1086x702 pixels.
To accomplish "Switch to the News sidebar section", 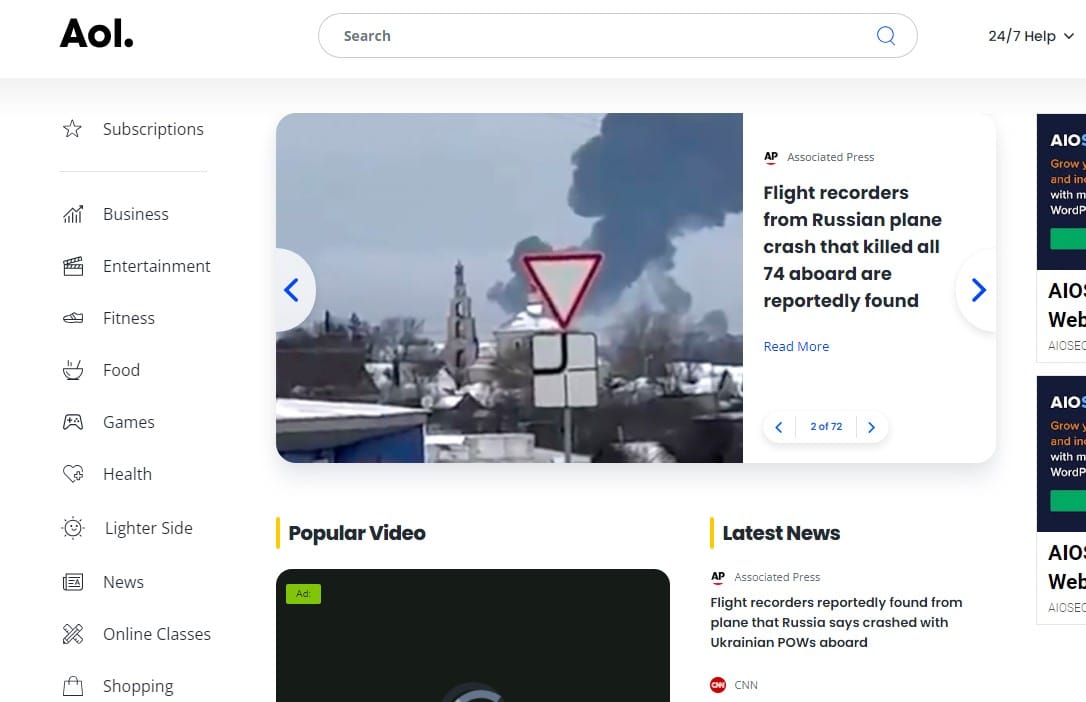I will [74, 581].
